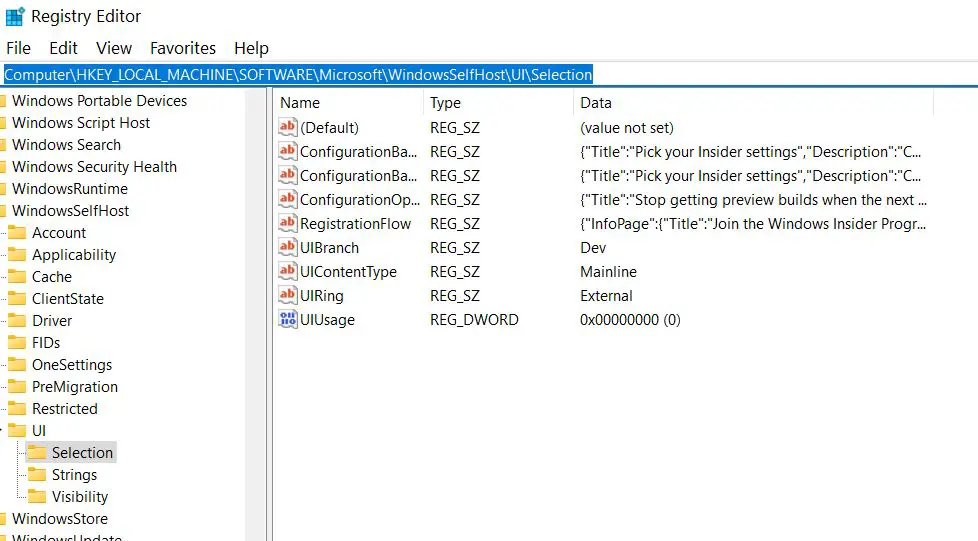This screenshot has height=541, width=978.
Task: Open the Help menu
Action: [251, 48]
